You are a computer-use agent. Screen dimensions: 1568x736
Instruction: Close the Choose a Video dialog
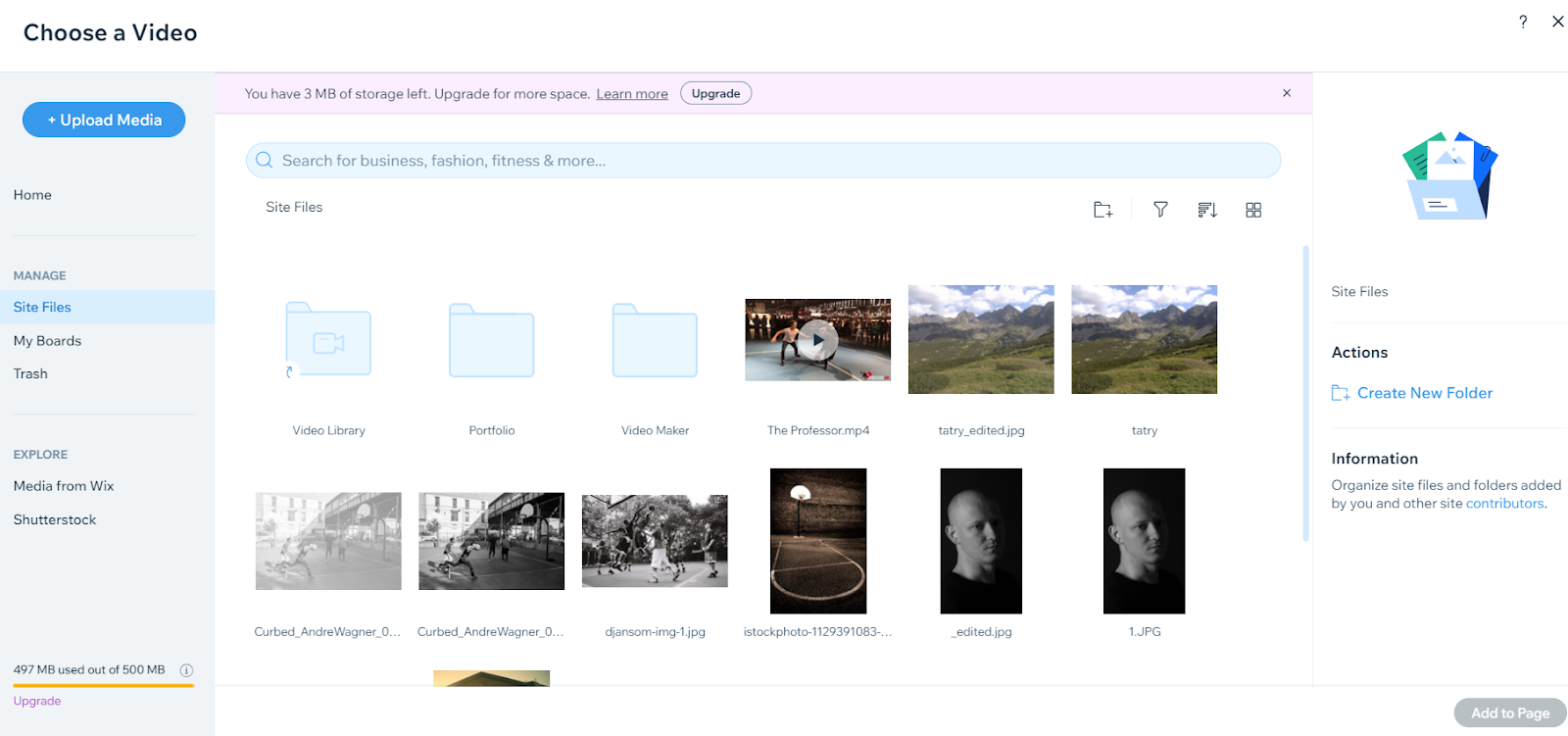click(x=1558, y=22)
